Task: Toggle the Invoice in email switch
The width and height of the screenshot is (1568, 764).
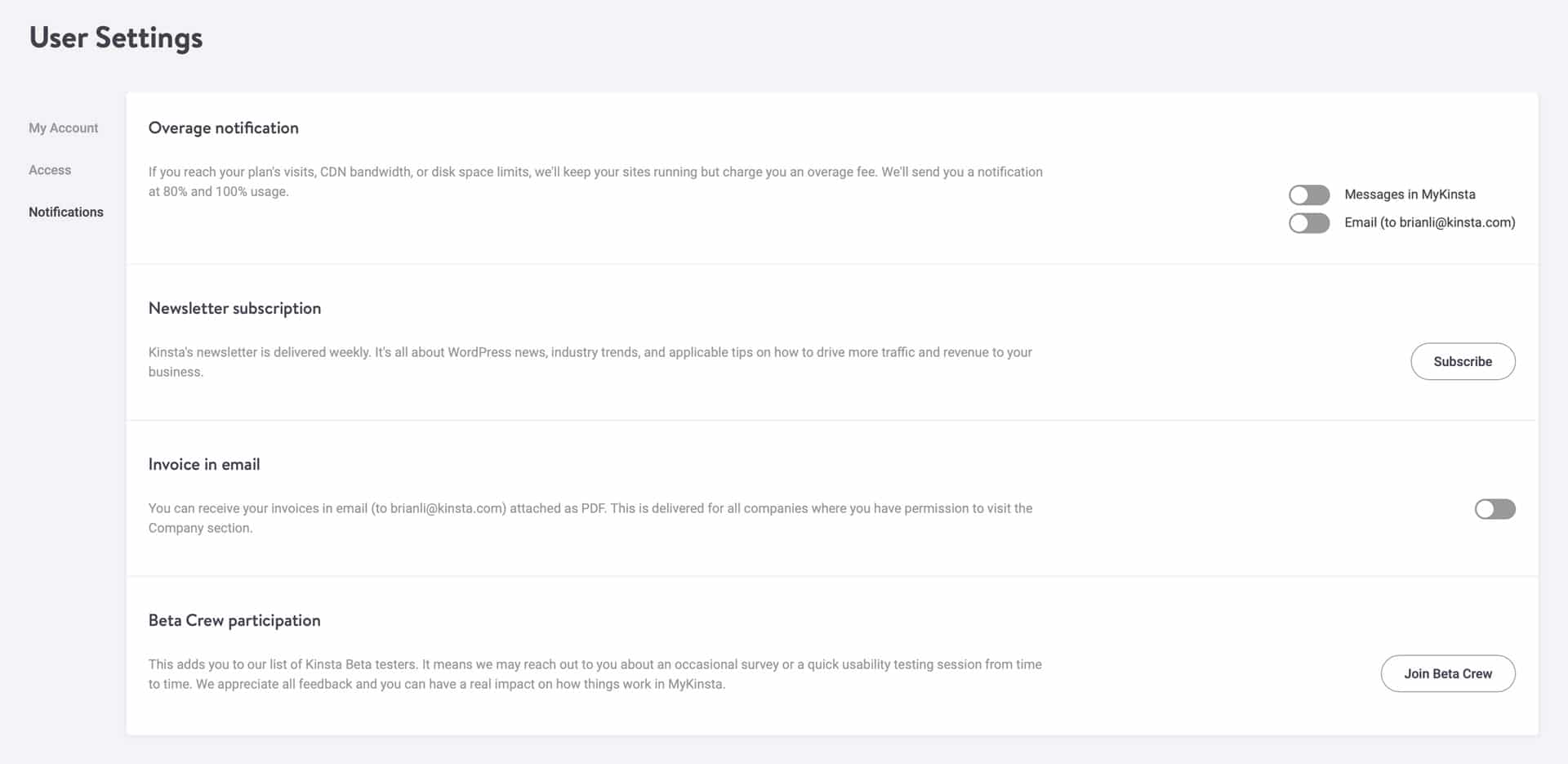Action: click(1494, 509)
